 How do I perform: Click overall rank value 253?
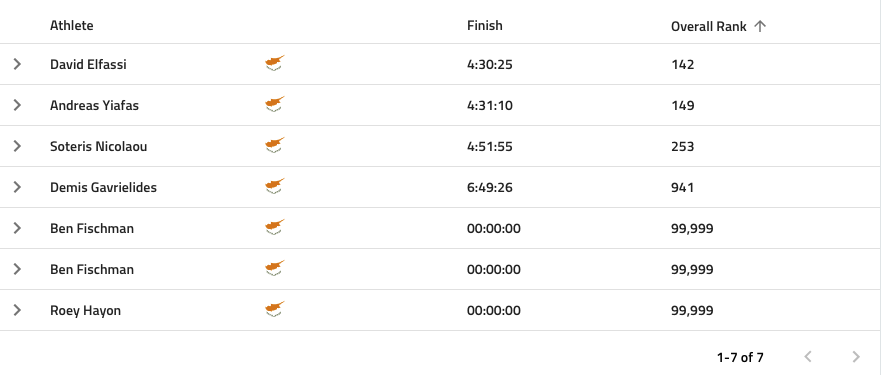pyautogui.click(x=683, y=146)
